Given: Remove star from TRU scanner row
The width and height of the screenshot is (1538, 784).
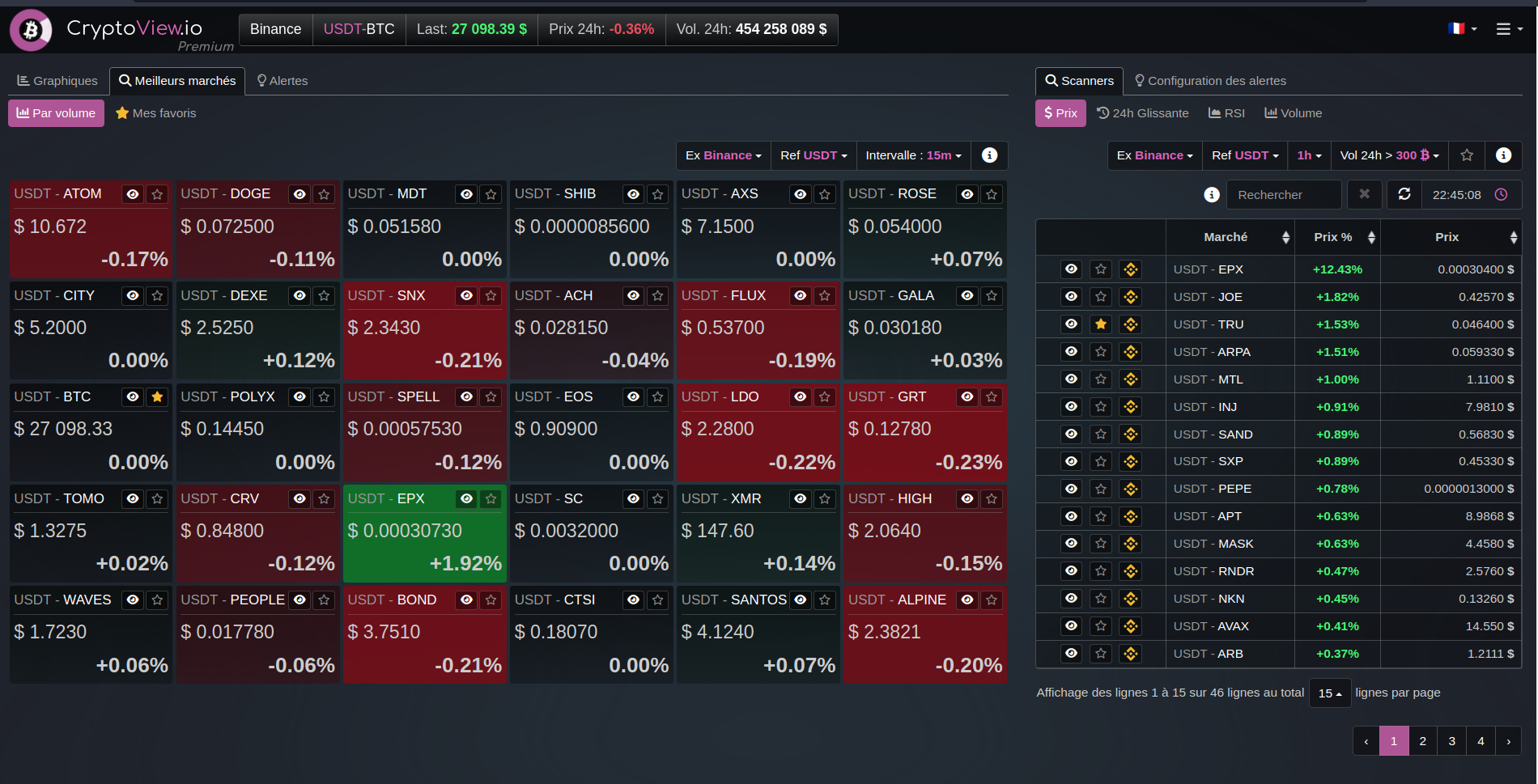Looking at the screenshot, I should pyautogui.click(x=1101, y=324).
